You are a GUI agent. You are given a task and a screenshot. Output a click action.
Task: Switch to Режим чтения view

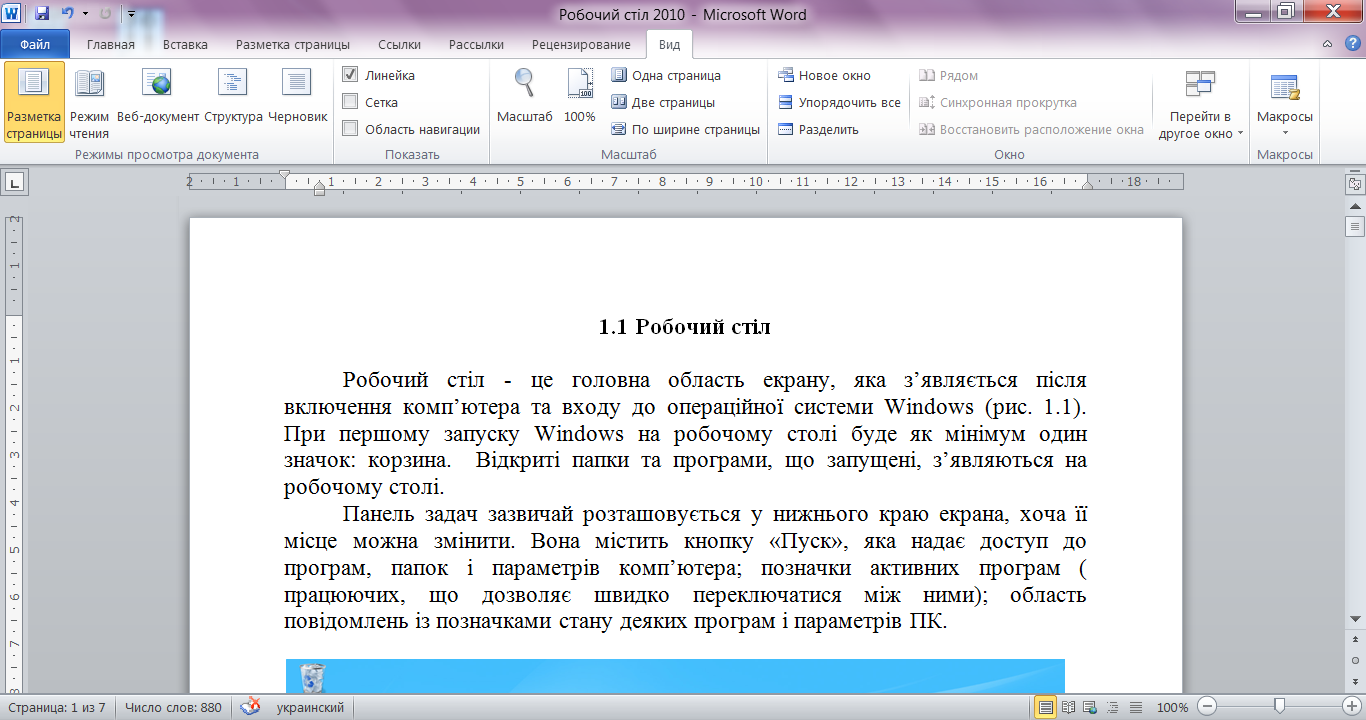click(90, 103)
